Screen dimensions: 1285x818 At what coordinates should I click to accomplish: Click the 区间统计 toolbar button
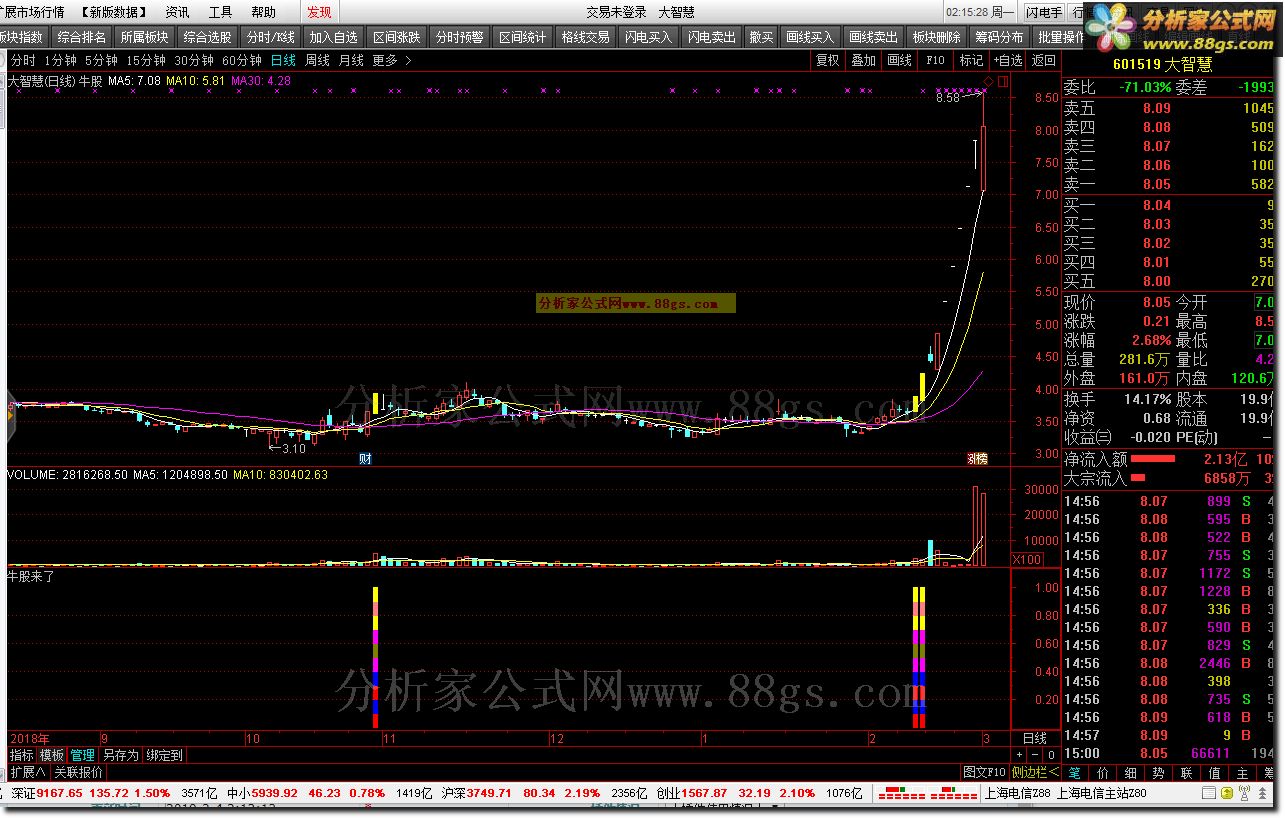tap(522, 37)
